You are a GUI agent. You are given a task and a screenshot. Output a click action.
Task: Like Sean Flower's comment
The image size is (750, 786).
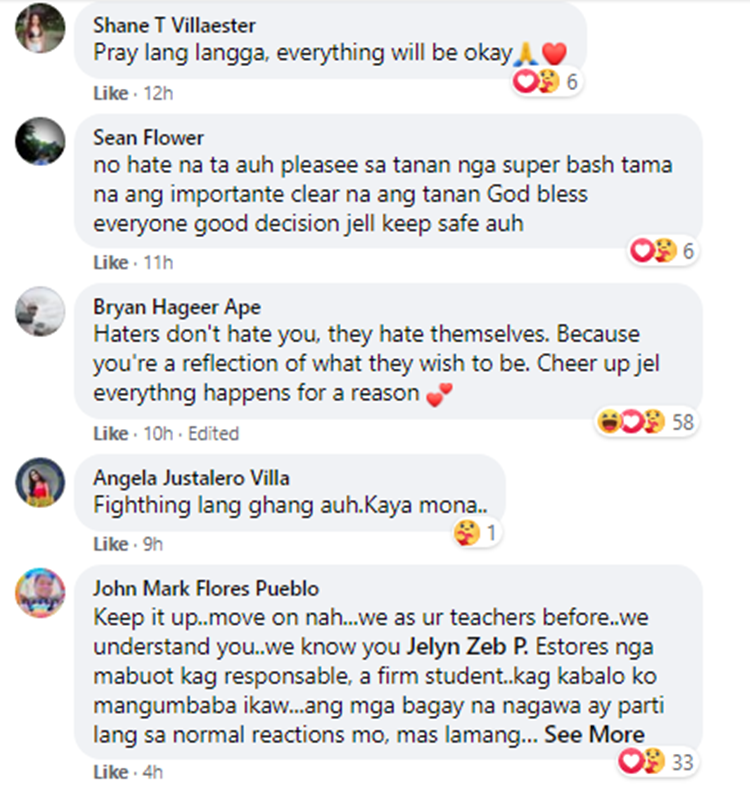pyautogui.click(x=111, y=262)
